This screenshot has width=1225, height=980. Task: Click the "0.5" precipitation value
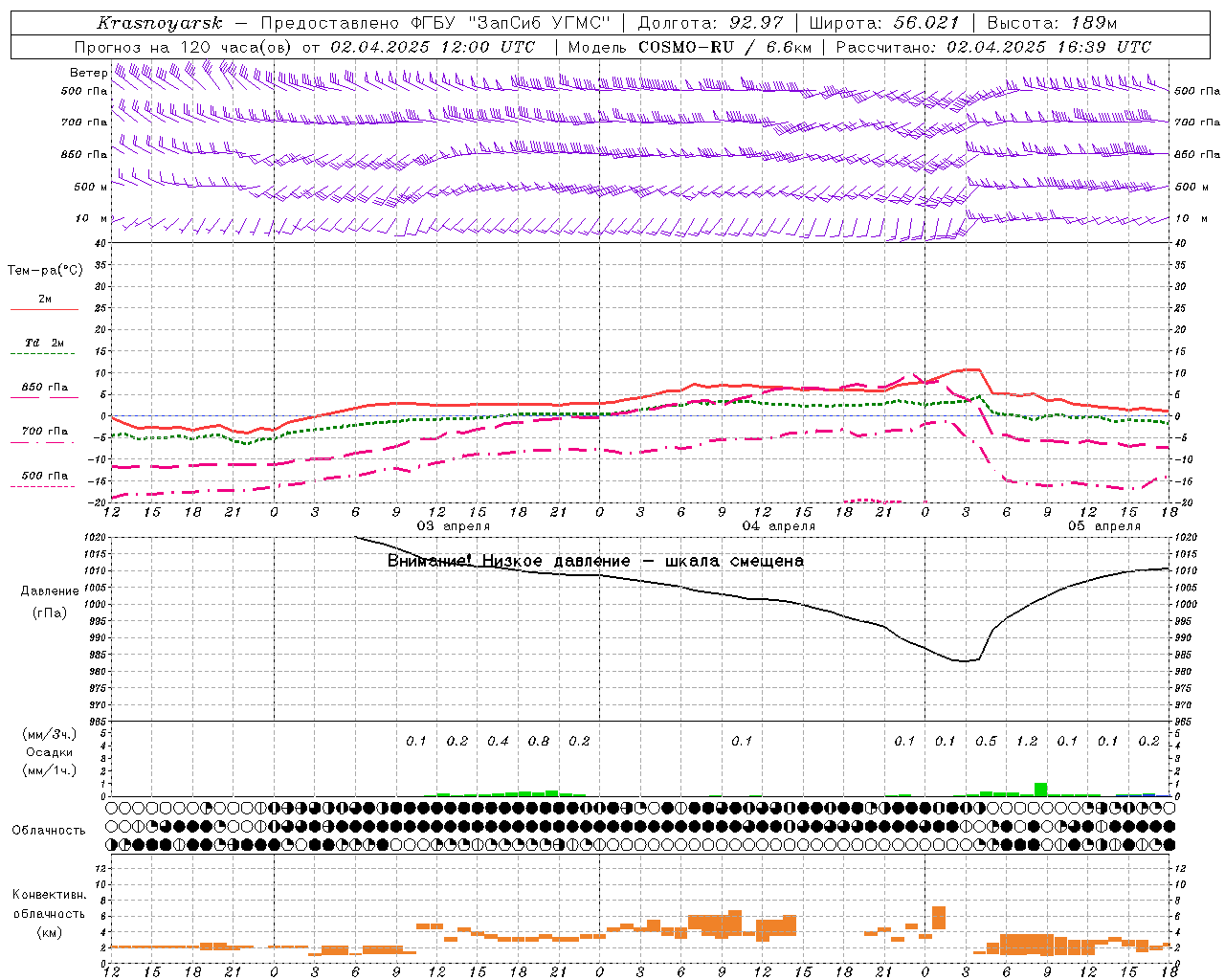pyautogui.click(x=986, y=742)
